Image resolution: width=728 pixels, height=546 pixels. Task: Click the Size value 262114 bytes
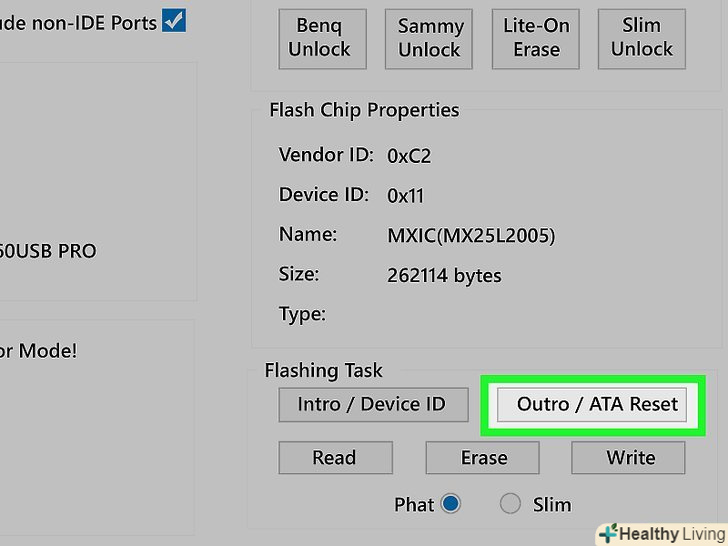coord(444,275)
